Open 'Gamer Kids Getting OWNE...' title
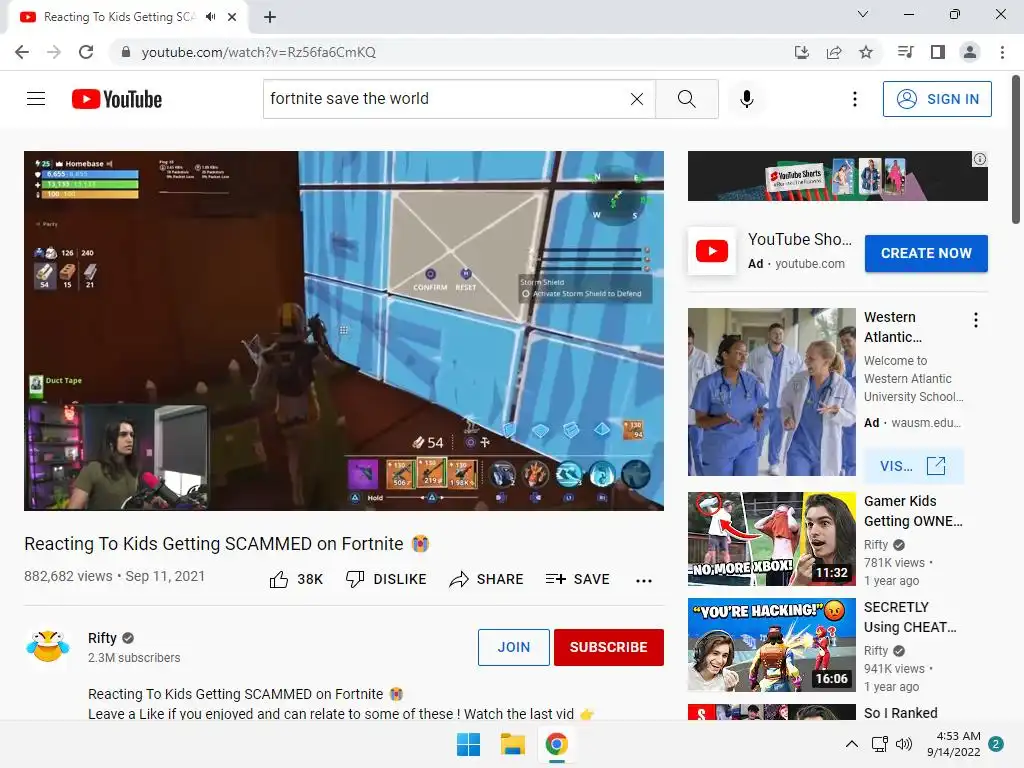 point(913,511)
